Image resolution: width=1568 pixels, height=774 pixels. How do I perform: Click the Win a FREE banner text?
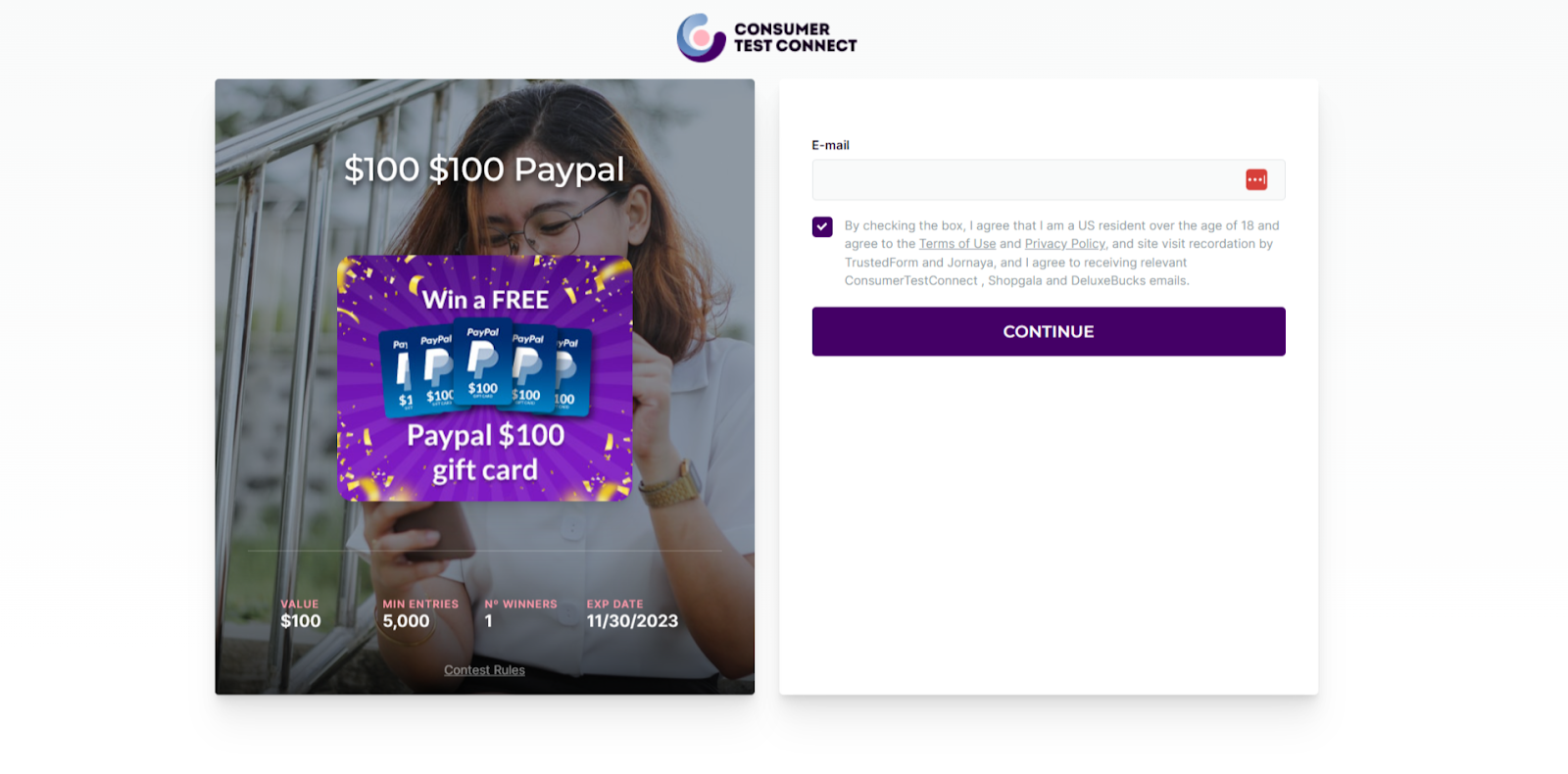tap(485, 299)
